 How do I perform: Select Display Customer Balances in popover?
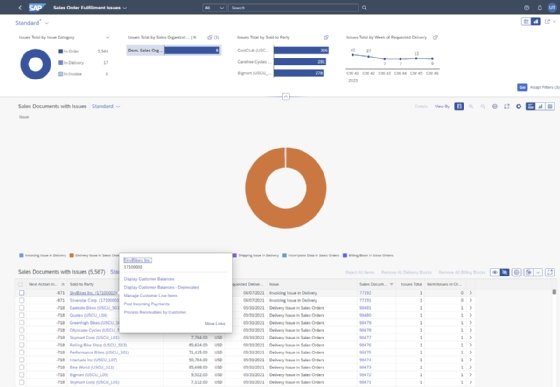point(149,279)
